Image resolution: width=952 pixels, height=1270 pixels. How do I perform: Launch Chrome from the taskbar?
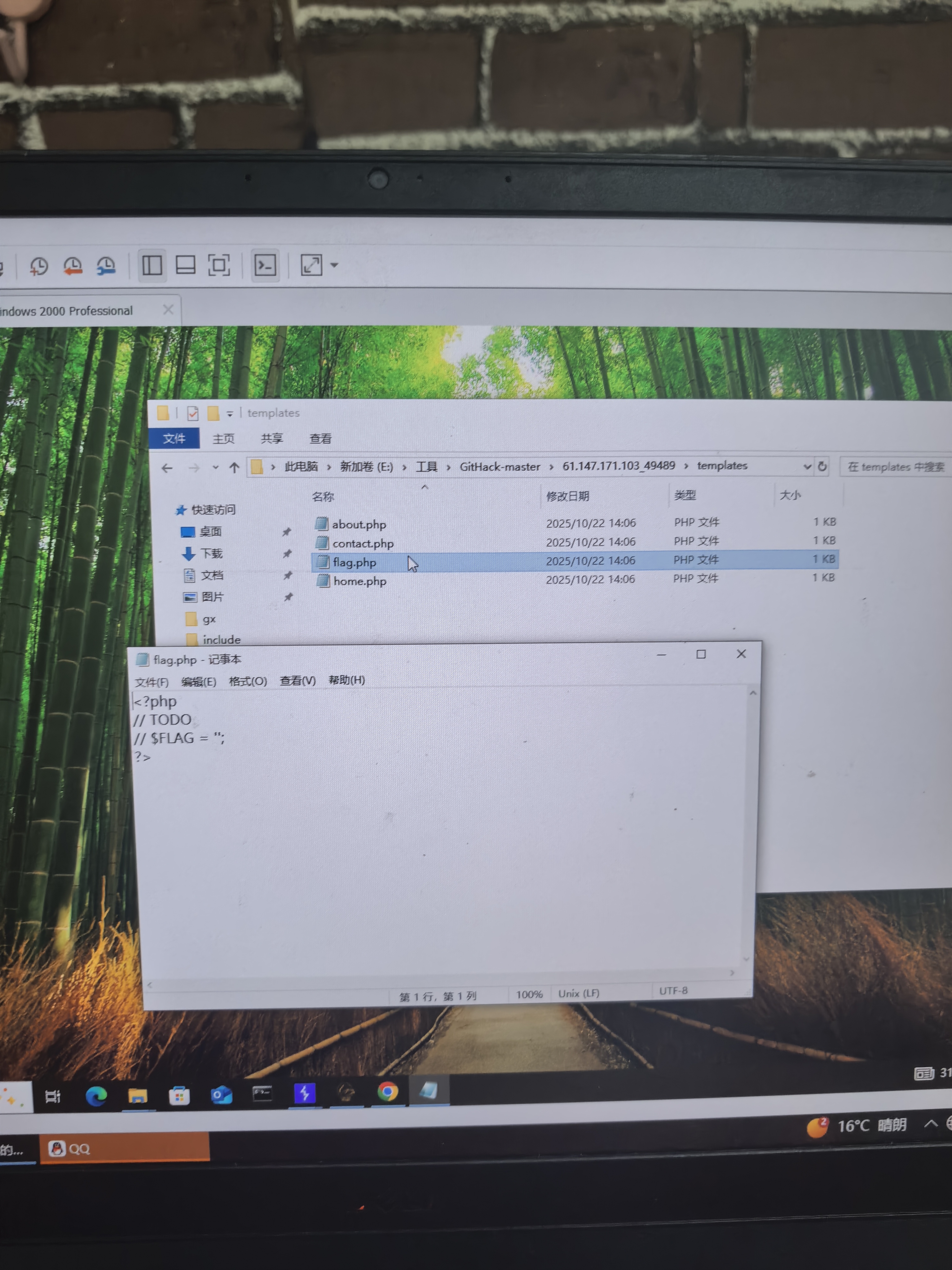(387, 1091)
